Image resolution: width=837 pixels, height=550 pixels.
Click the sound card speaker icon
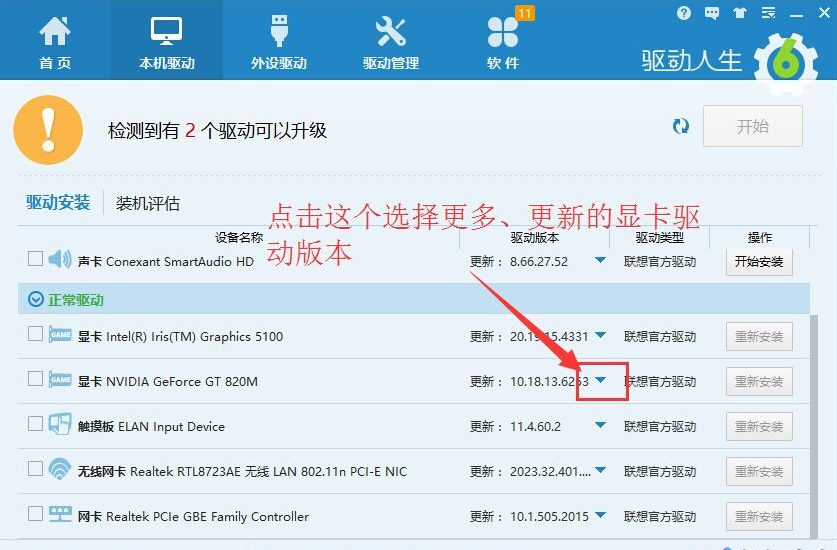click(x=60, y=260)
